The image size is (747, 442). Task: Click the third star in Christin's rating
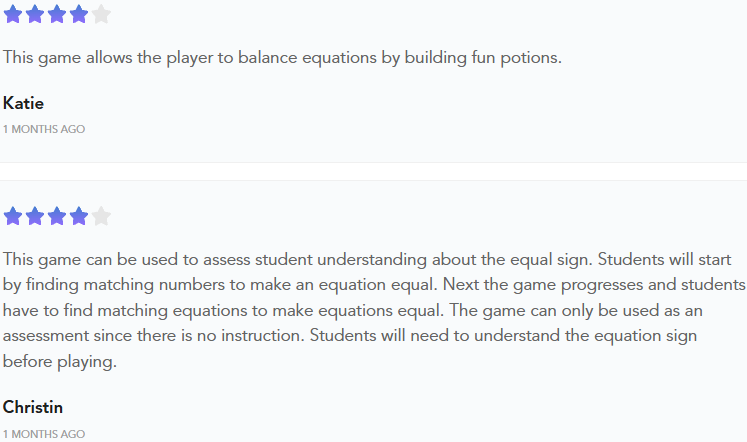pos(57,216)
